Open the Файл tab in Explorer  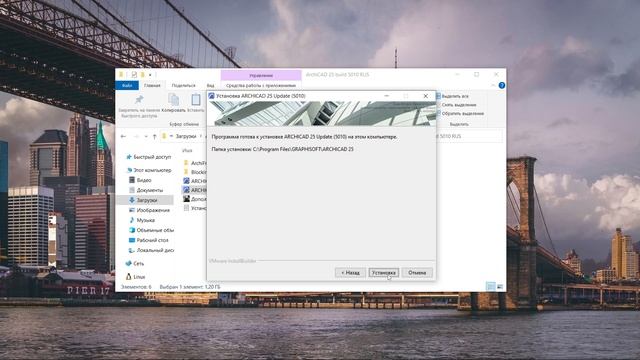[x=127, y=85]
